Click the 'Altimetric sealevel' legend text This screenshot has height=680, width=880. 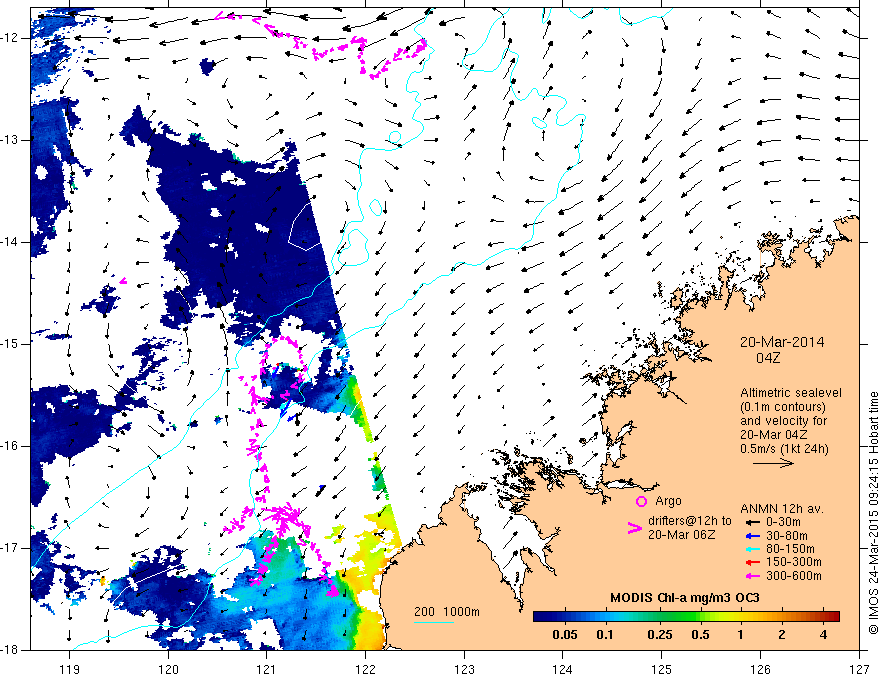click(x=791, y=393)
